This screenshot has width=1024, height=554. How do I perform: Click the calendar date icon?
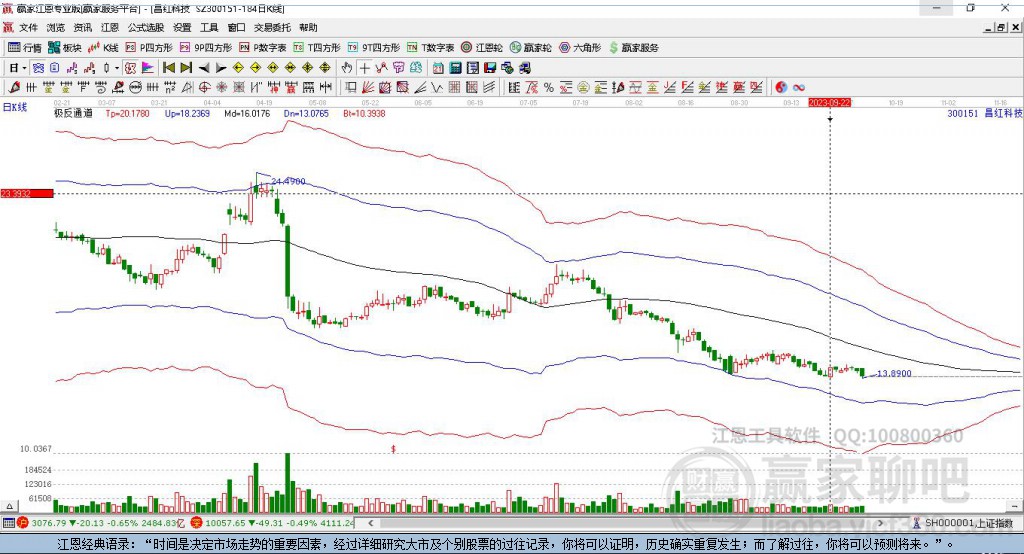coord(438,68)
